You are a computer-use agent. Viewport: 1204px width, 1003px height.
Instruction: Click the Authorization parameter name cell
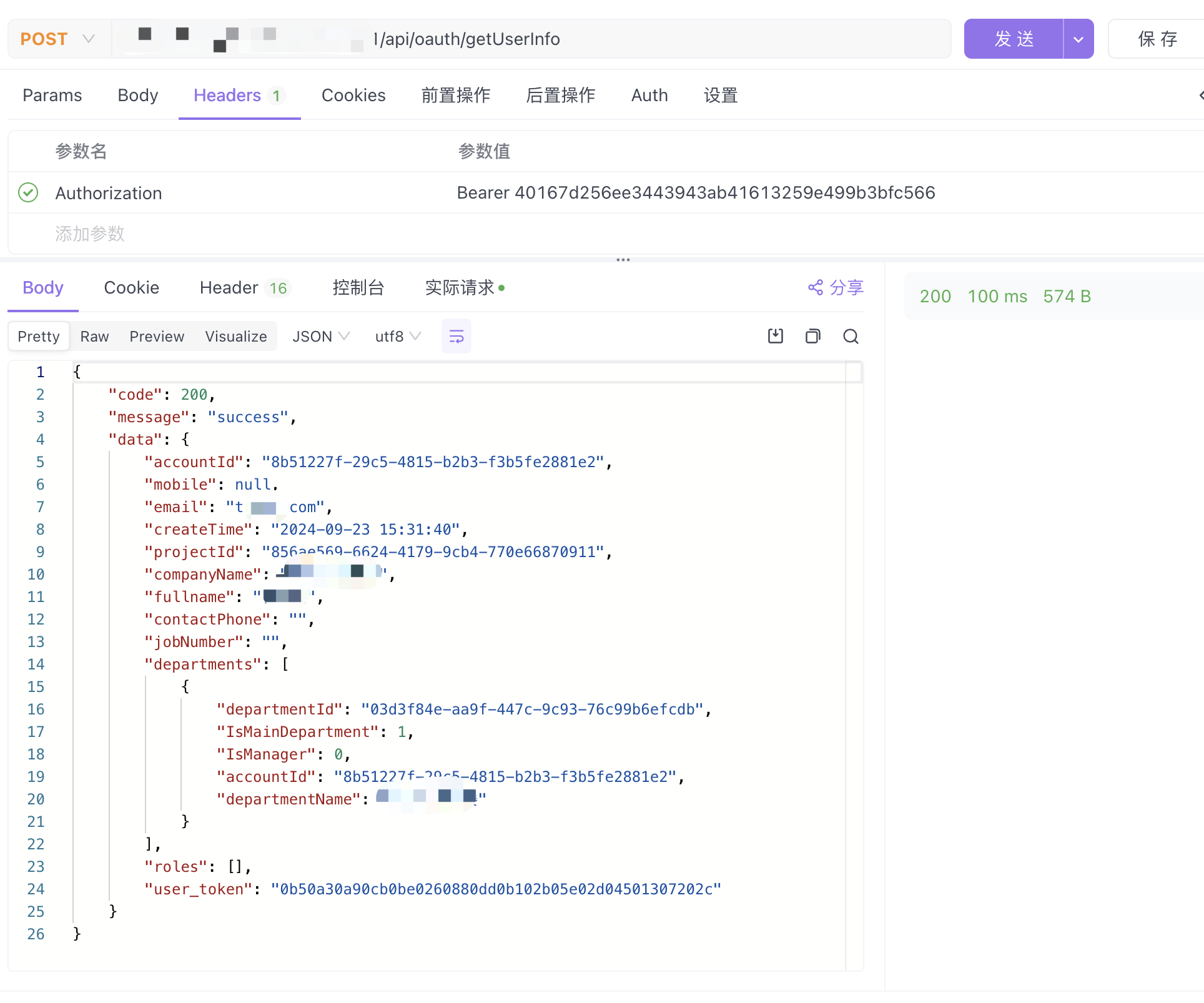pyautogui.click(x=109, y=193)
